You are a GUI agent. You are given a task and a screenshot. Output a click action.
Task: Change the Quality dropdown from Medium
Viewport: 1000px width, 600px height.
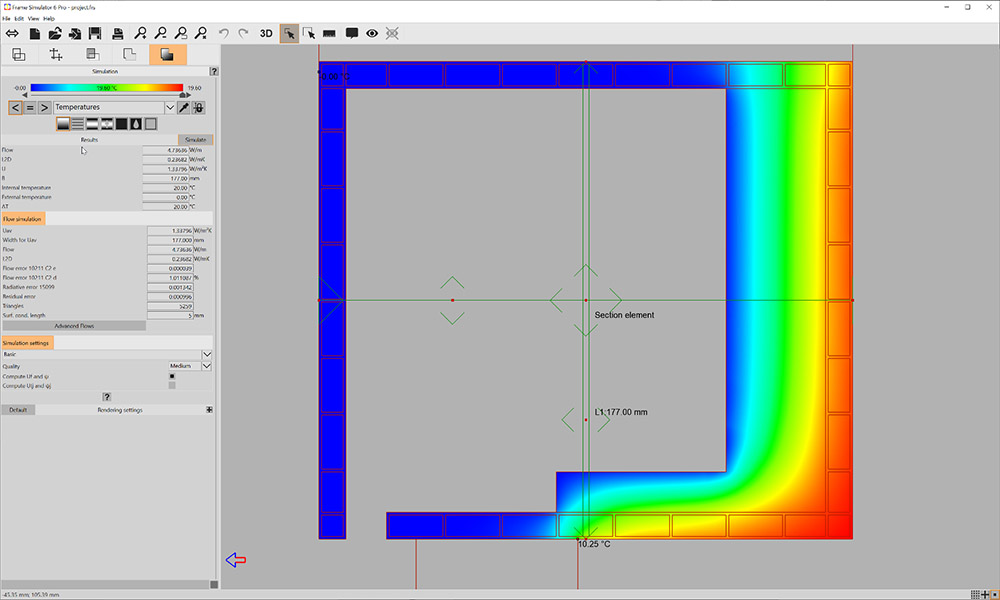click(205, 366)
